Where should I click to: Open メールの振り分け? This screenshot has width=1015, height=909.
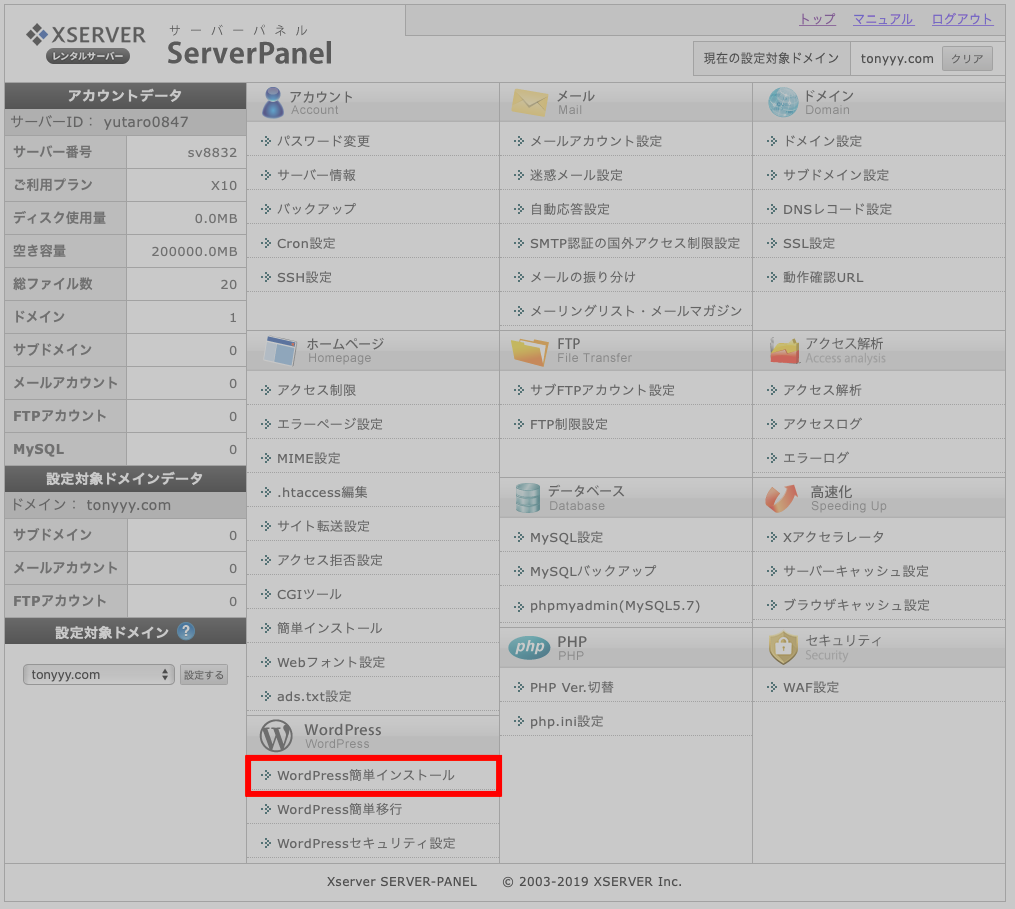tap(583, 277)
